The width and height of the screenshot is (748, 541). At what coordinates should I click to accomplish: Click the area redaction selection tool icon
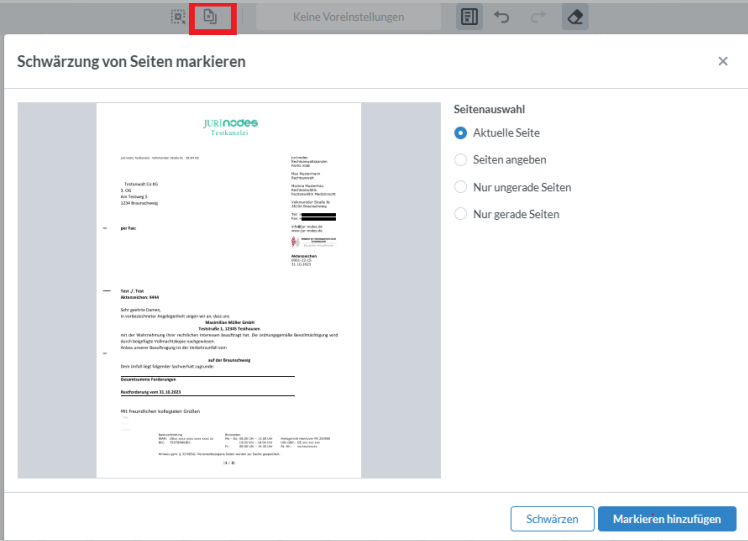tap(179, 17)
